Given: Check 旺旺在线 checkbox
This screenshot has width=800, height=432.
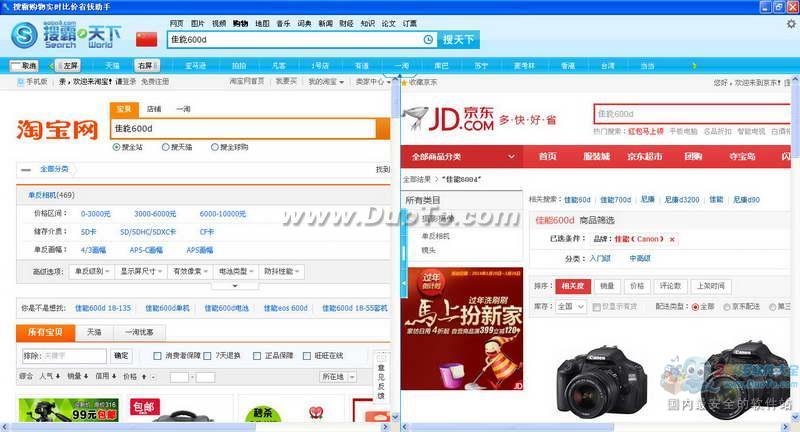Looking at the screenshot, I should point(307,355).
